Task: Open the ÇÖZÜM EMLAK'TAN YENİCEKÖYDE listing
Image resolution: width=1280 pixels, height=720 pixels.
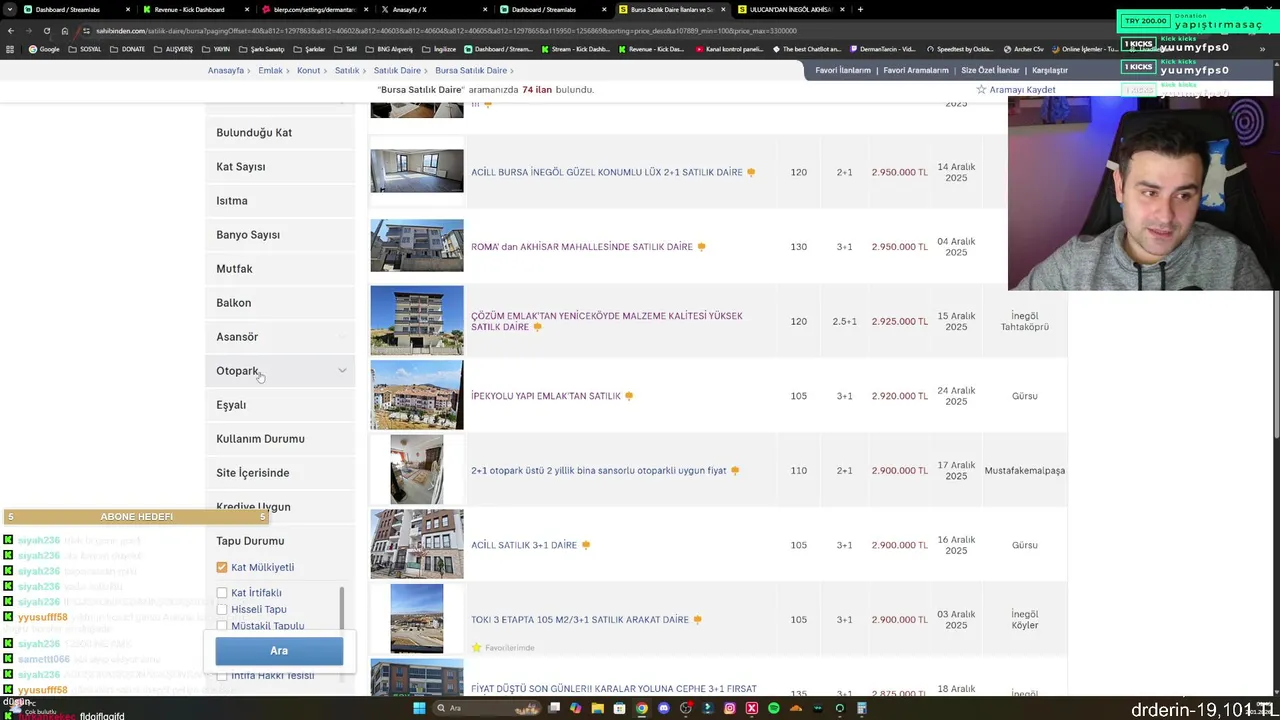Action: pos(607,321)
